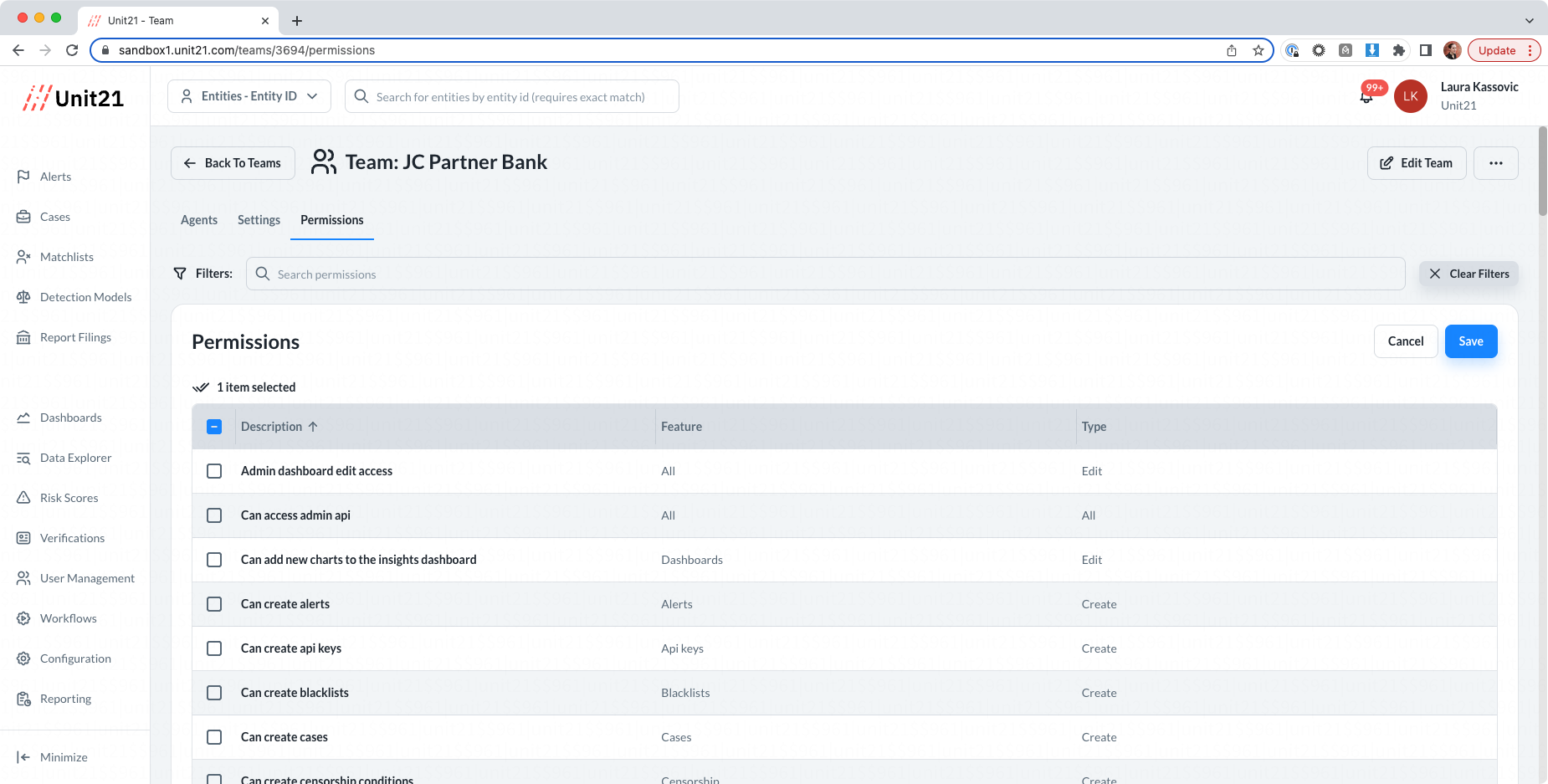
Task: Click the double-check selected items icon
Action: click(x=201, y=387)
